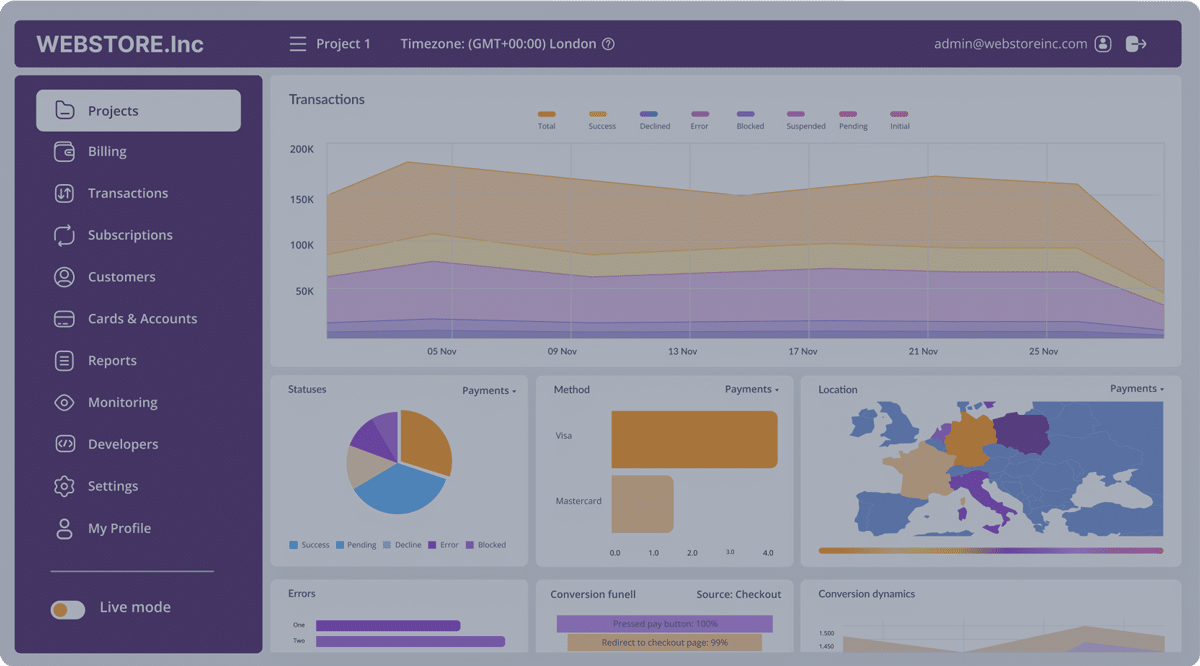Open the Project 1 hamburger menu
This screenshot has height=666, width=1200.
click(297, 44)
